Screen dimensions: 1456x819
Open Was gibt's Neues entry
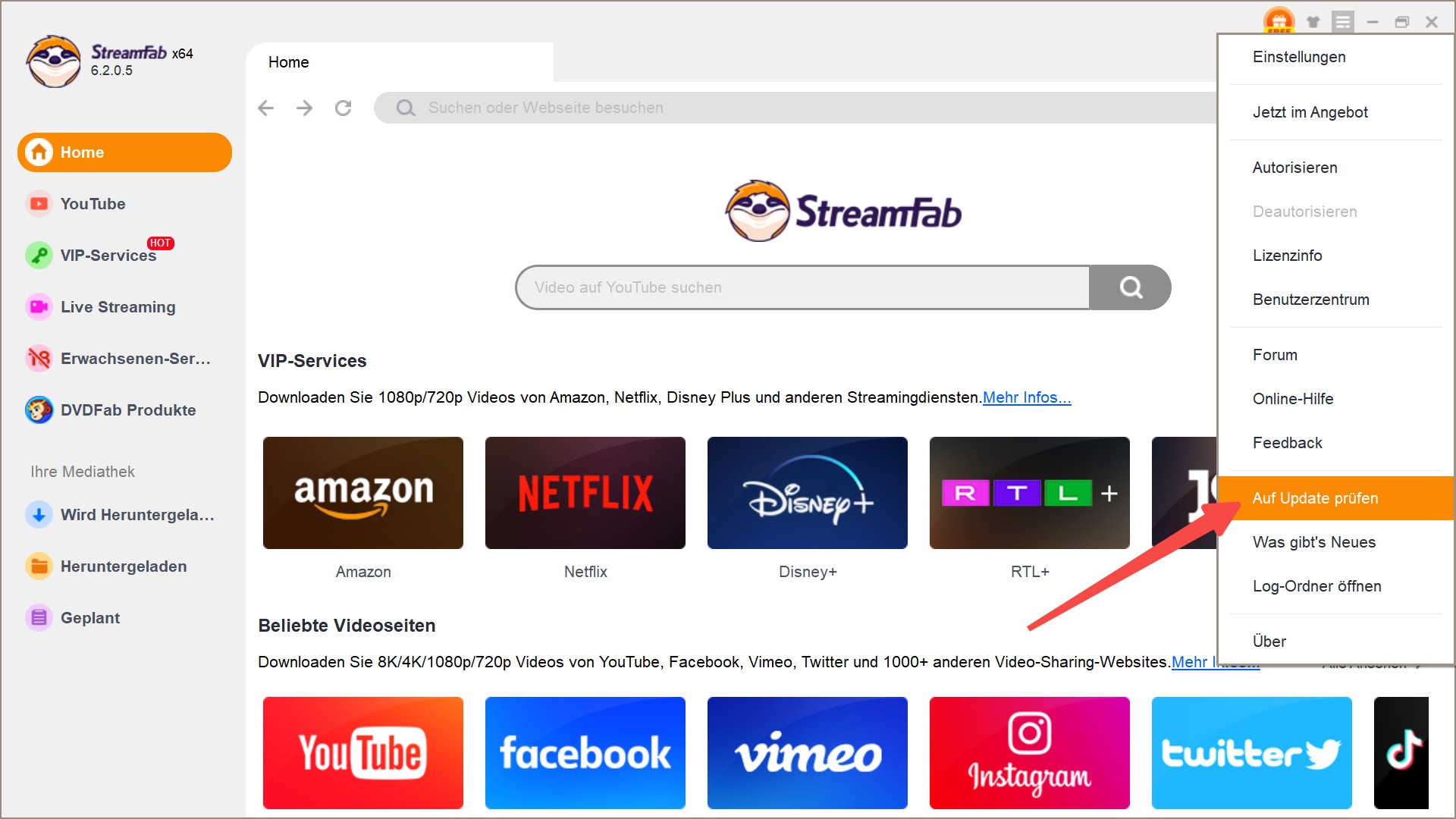coord(1336,542)
